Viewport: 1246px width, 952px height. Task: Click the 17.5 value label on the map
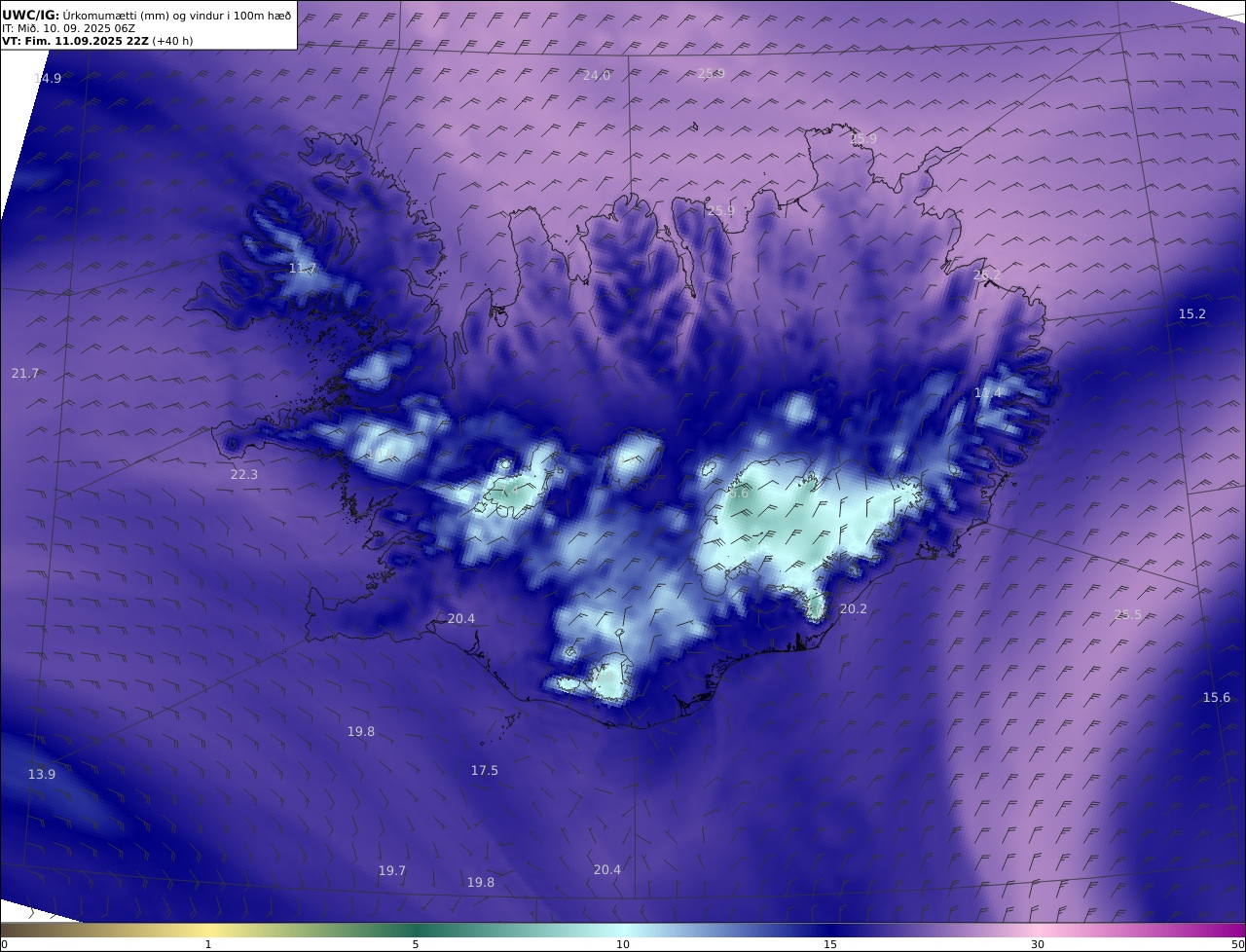coord(485,771)
